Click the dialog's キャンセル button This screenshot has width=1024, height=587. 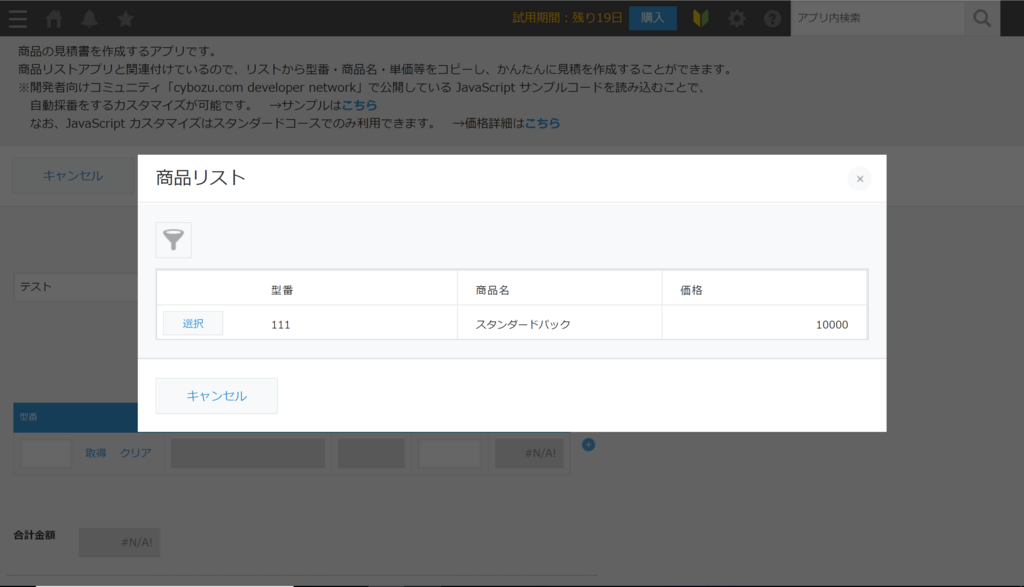[216, 396]
